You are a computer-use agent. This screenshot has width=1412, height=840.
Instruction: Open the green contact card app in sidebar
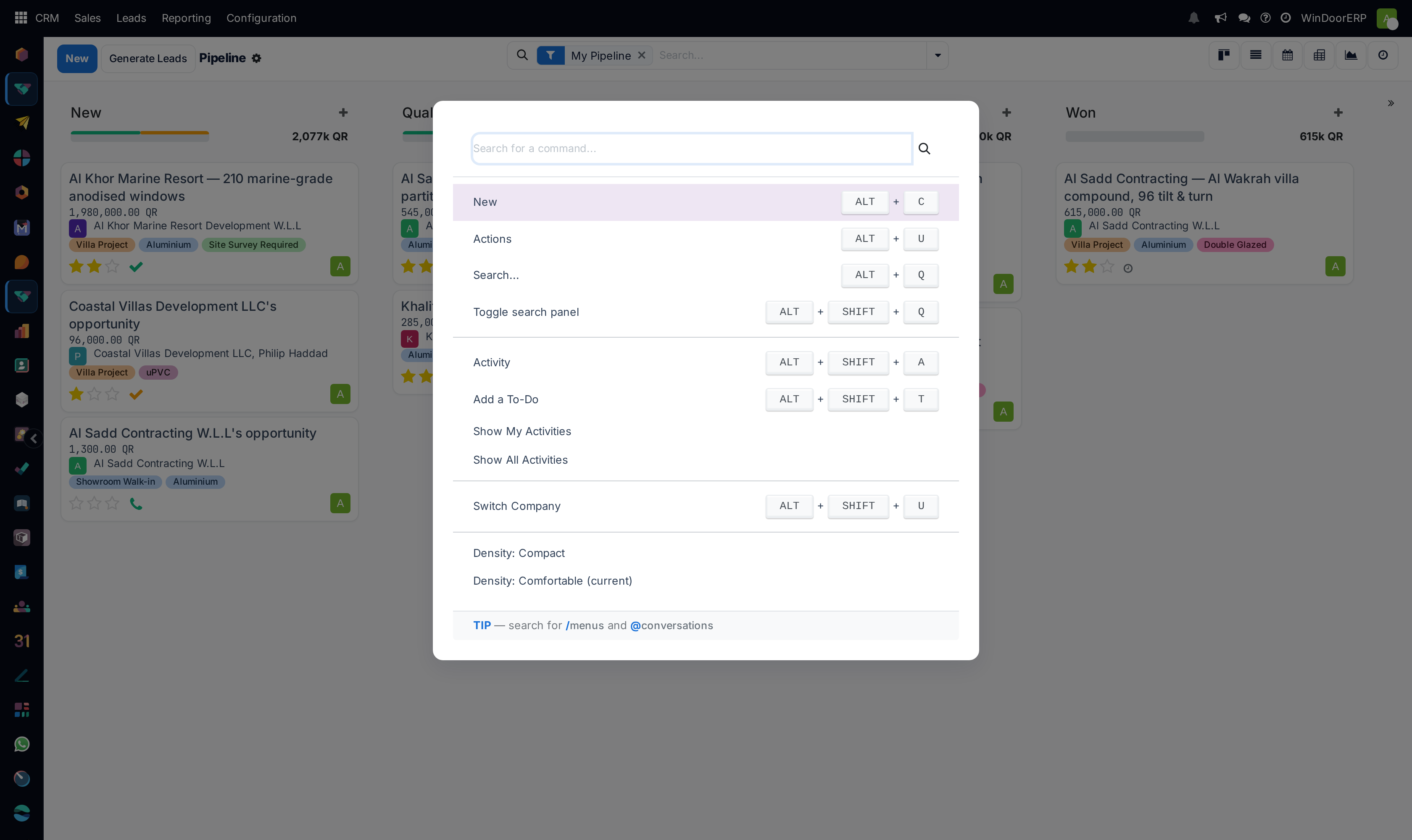click(x=21, y=365)
